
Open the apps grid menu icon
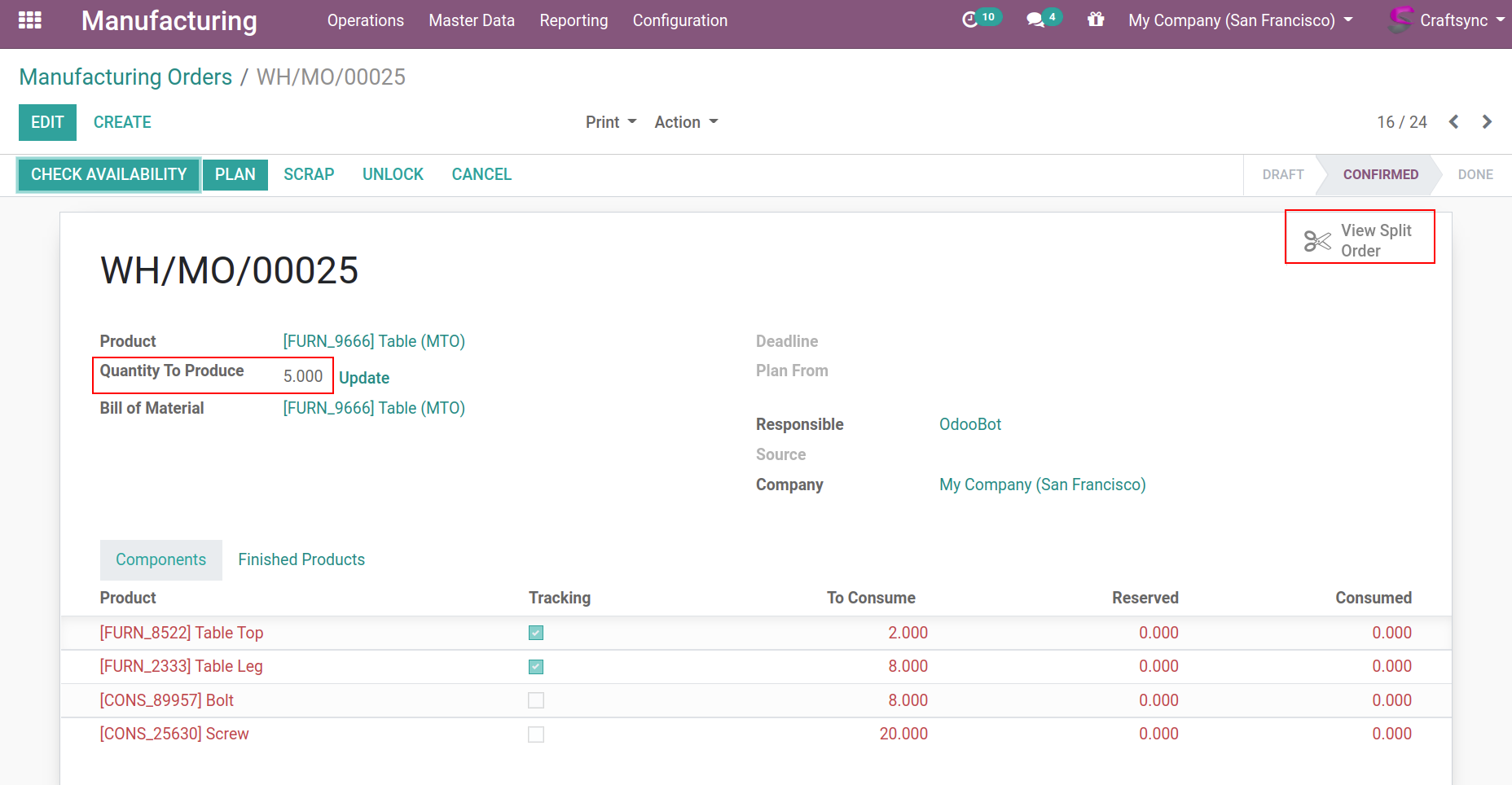click(x=30, y=20)
